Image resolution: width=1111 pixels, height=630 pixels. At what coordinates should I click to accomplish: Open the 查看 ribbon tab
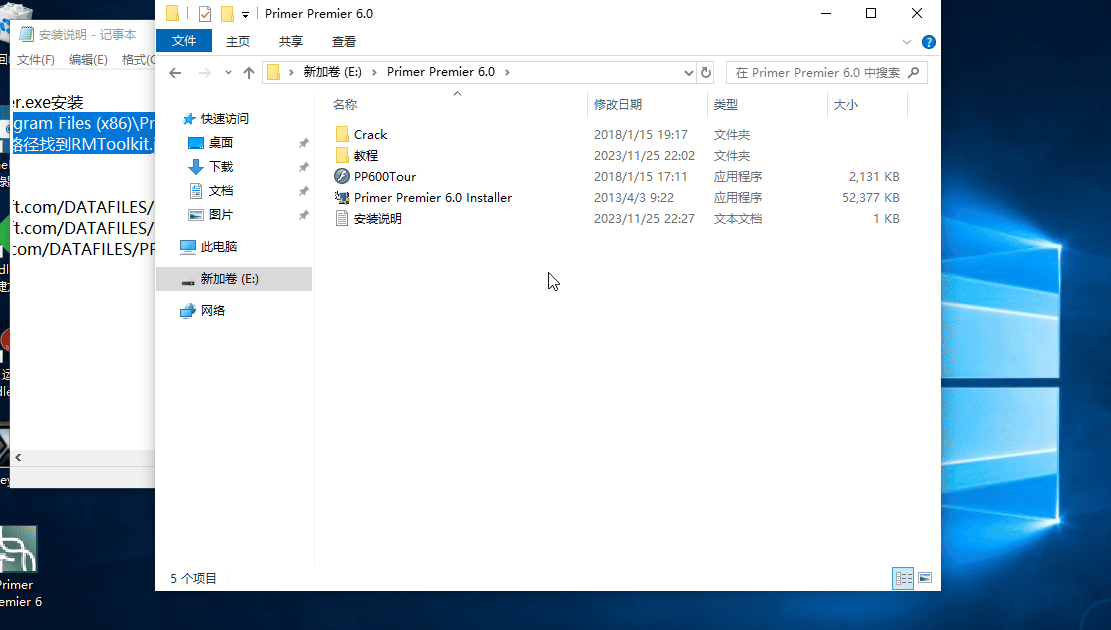pyautogui.click(x=344, y=42)
